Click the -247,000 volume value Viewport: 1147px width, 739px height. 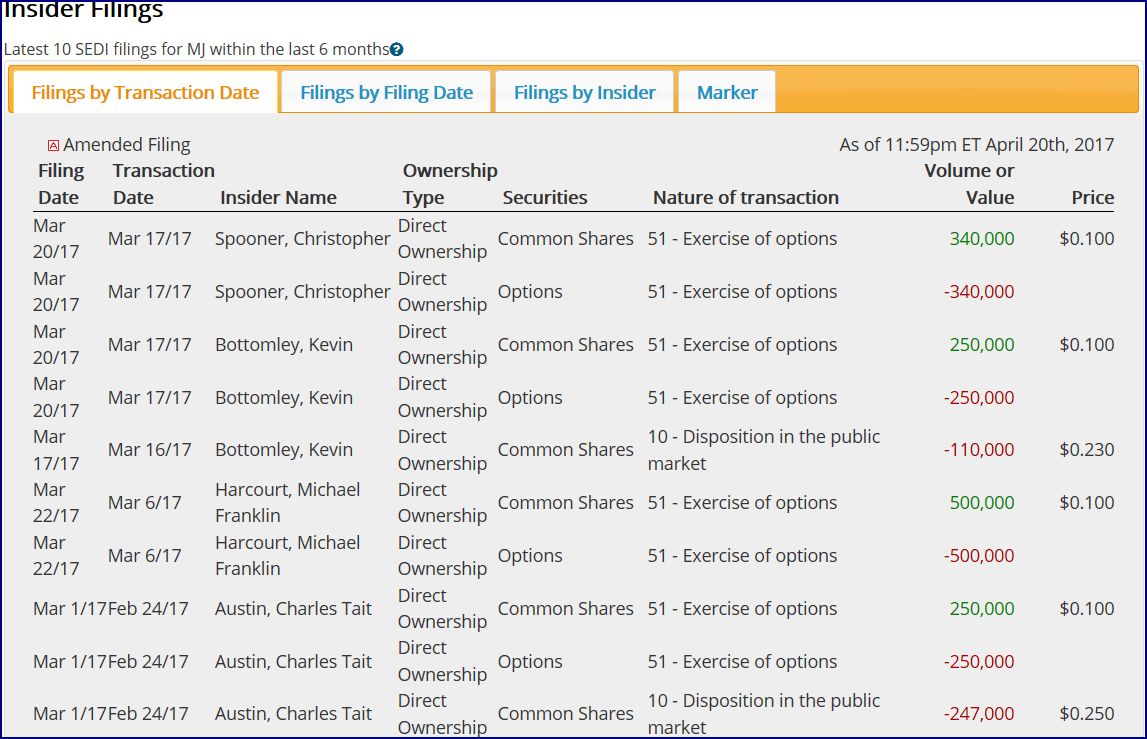pos(978,714)
